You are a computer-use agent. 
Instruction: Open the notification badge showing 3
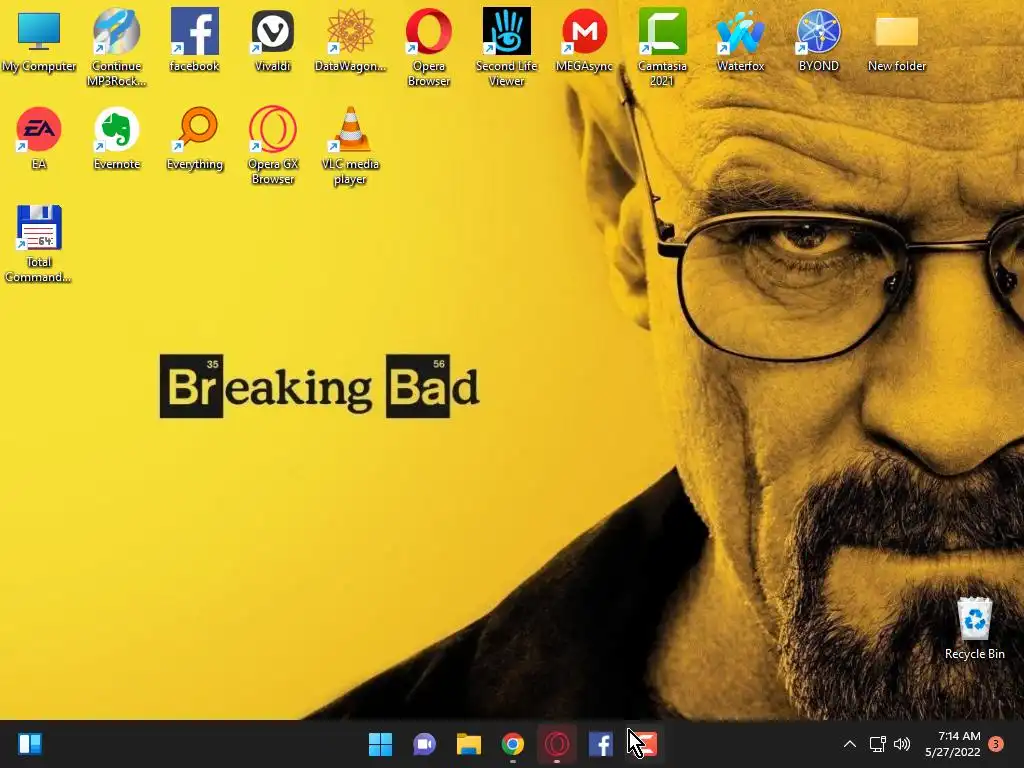(x=996, y=744)
